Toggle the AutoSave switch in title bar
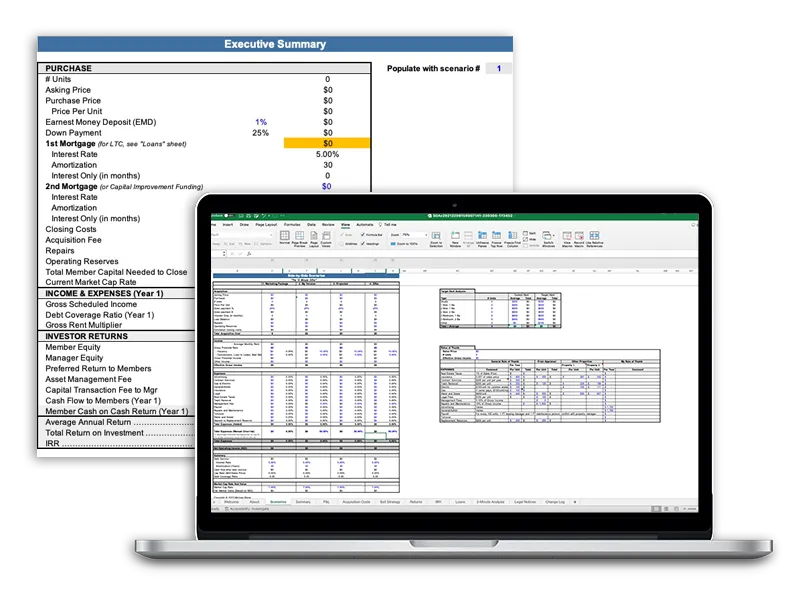The height and width of the screenshot is (600, 806). [229, 215]
